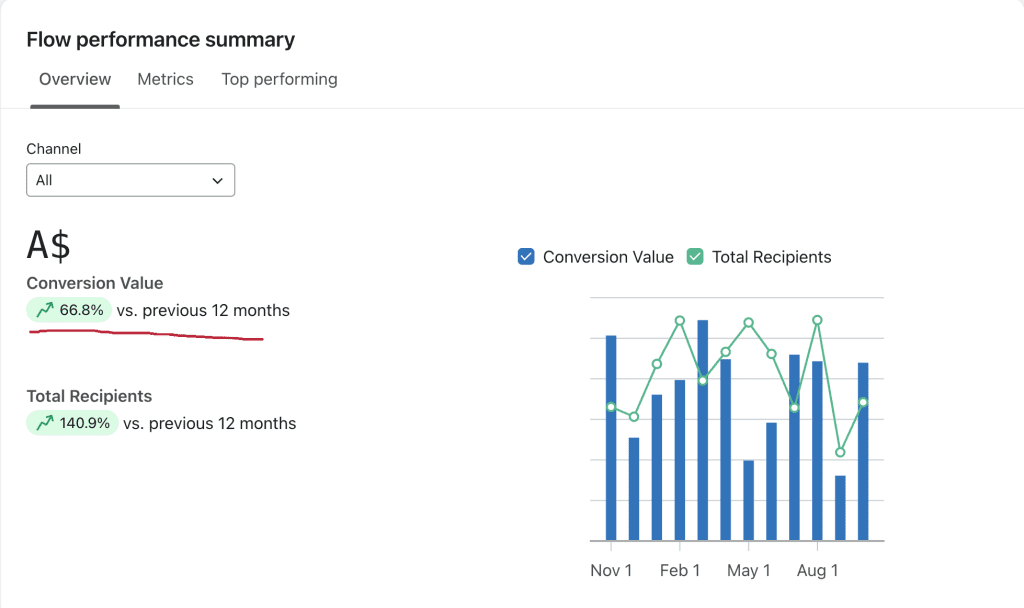Click the tallest blue bar in the chart

tap(703, 430)
